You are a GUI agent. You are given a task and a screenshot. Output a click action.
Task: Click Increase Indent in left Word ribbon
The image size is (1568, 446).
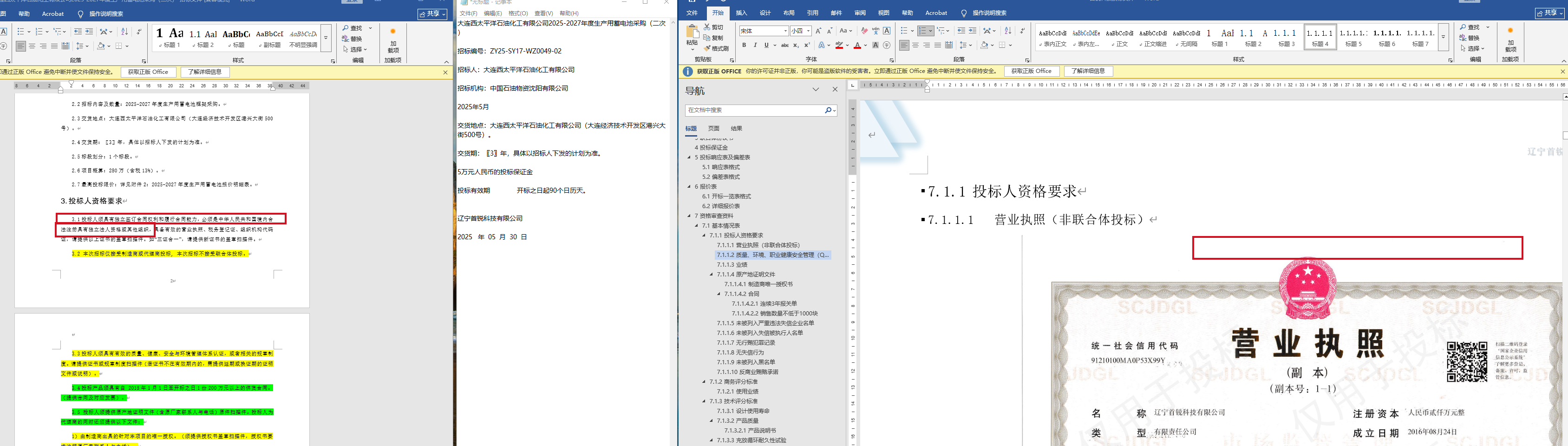(89, 32)
